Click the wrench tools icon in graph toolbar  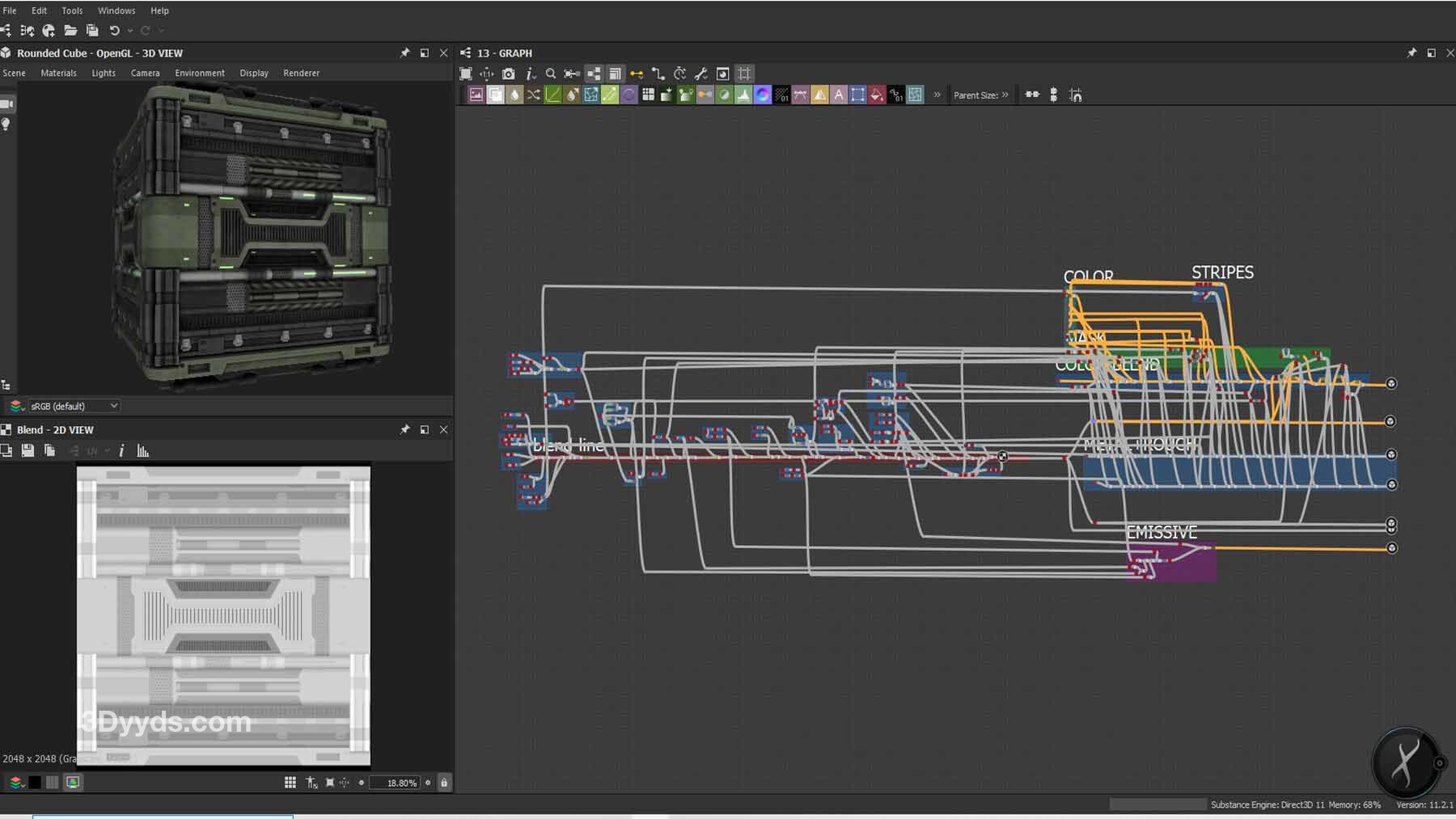(x=700, y=74)
